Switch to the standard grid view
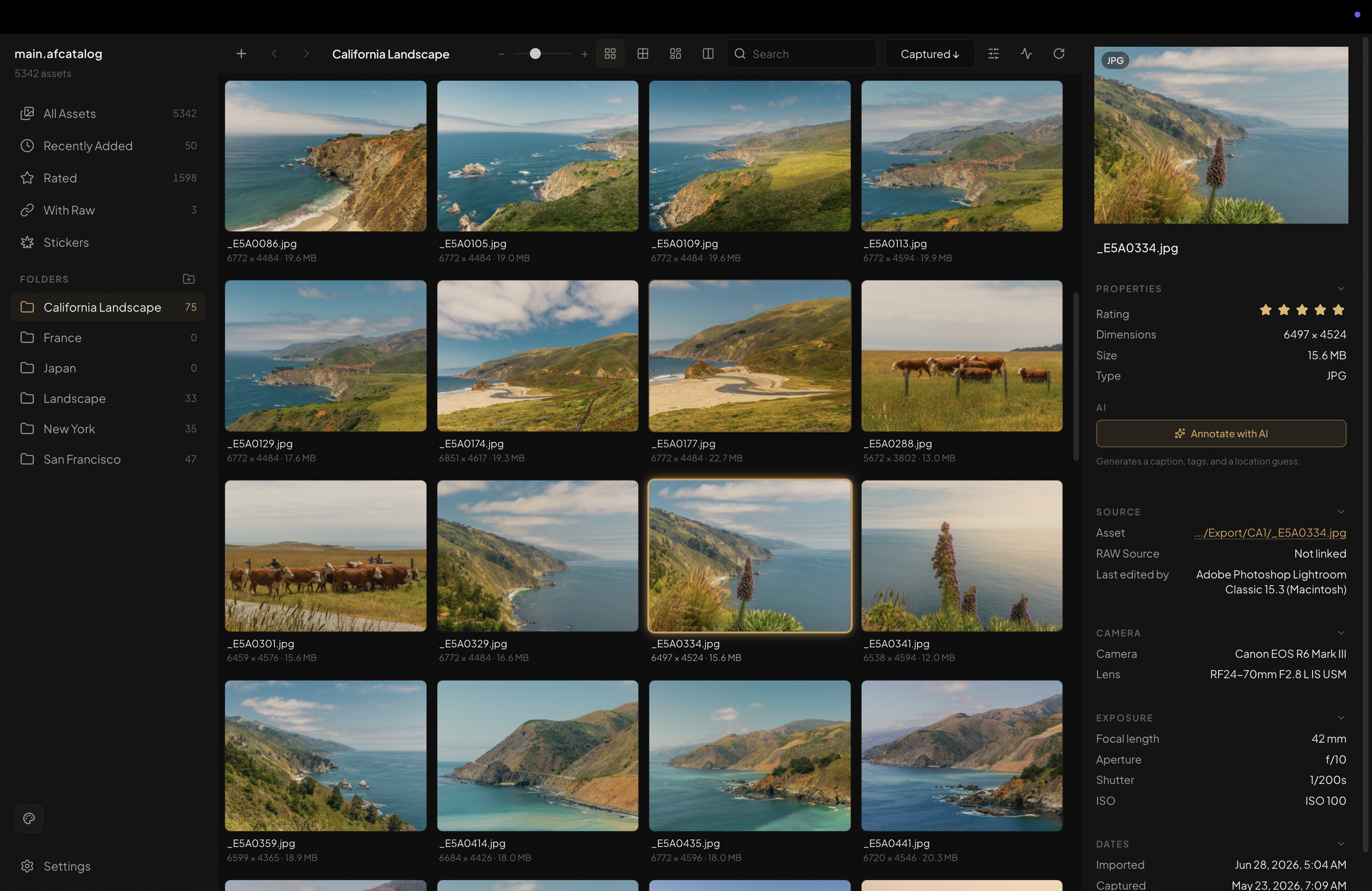 click(x=610, y=54)
